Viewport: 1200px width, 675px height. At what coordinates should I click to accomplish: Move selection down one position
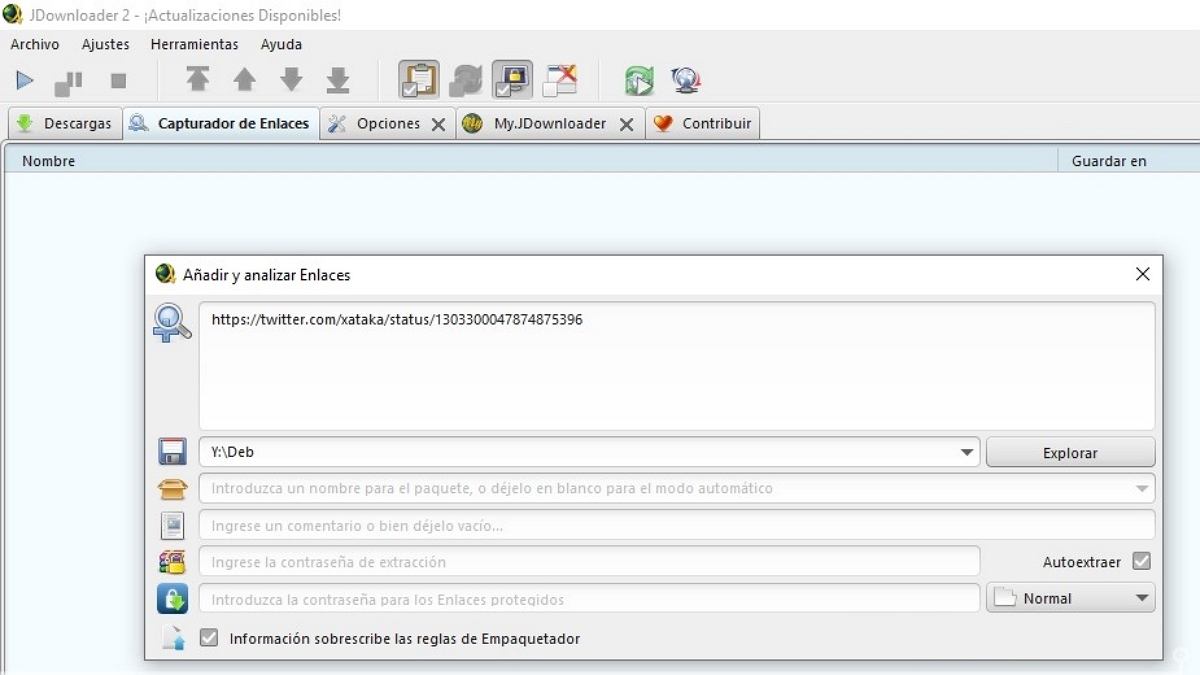point(291,80)
